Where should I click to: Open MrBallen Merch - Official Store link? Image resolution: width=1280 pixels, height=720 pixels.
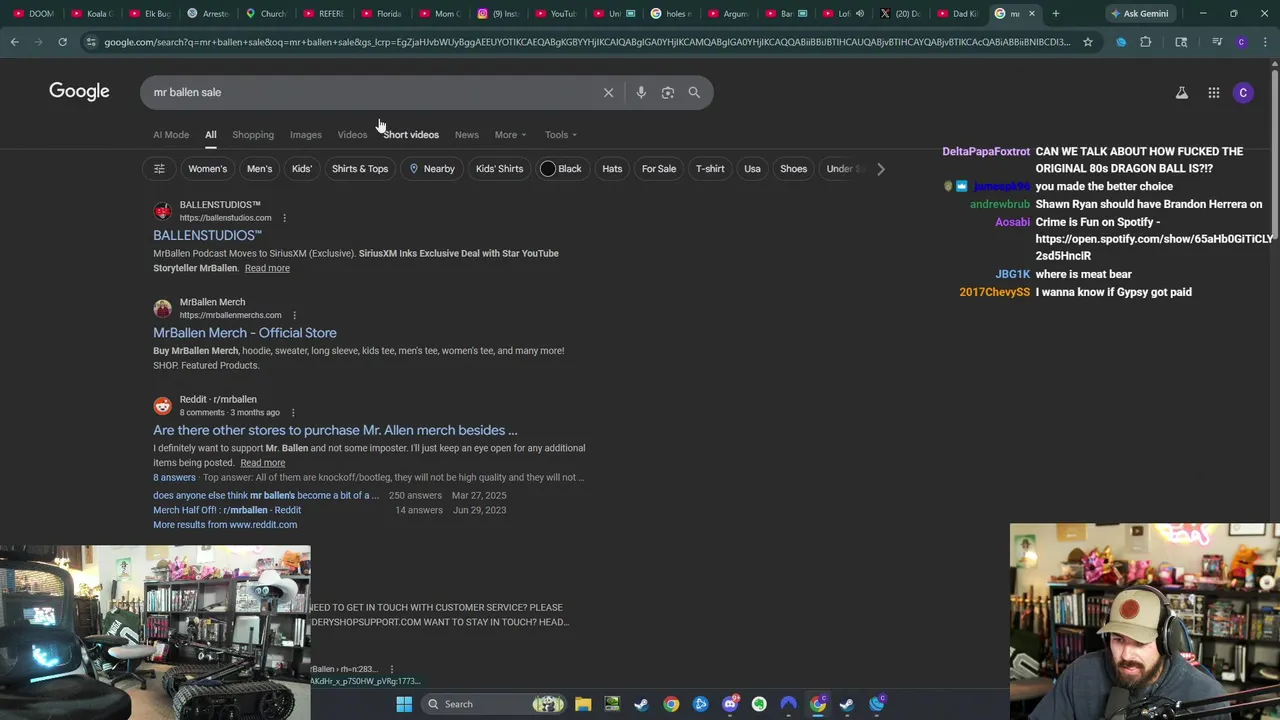point(245,333)
